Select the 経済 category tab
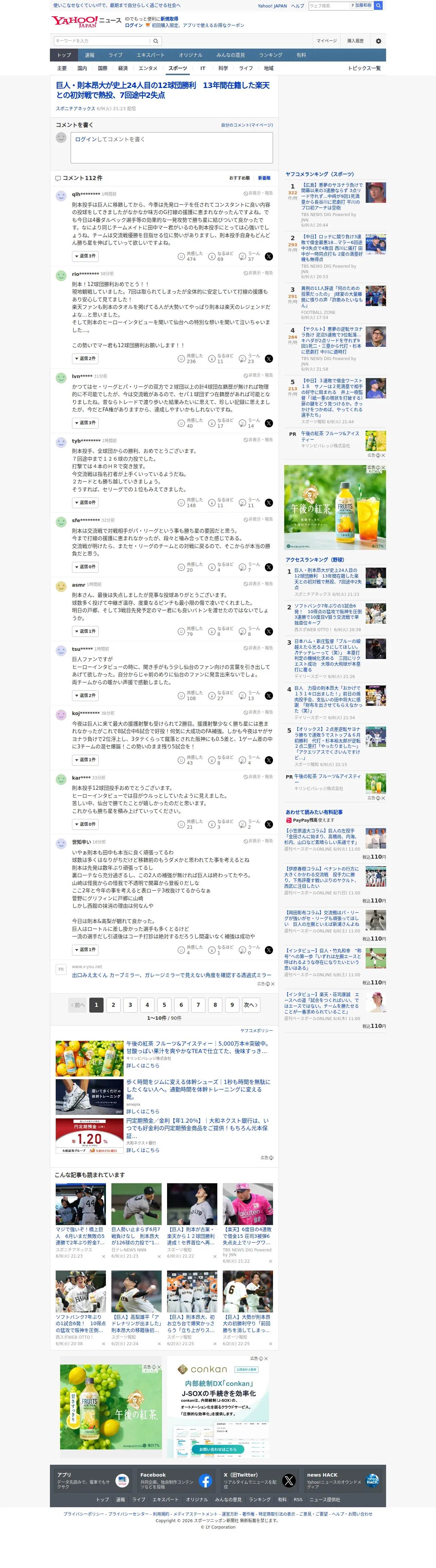 tap(123, 68)
